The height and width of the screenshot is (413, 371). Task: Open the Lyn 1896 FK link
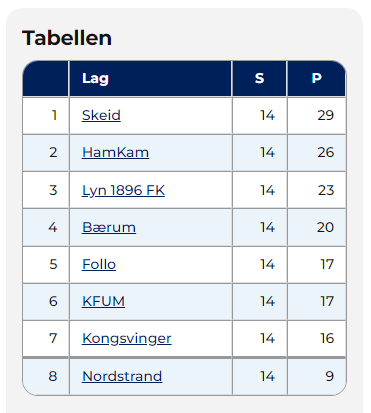[x=123, y=190]
